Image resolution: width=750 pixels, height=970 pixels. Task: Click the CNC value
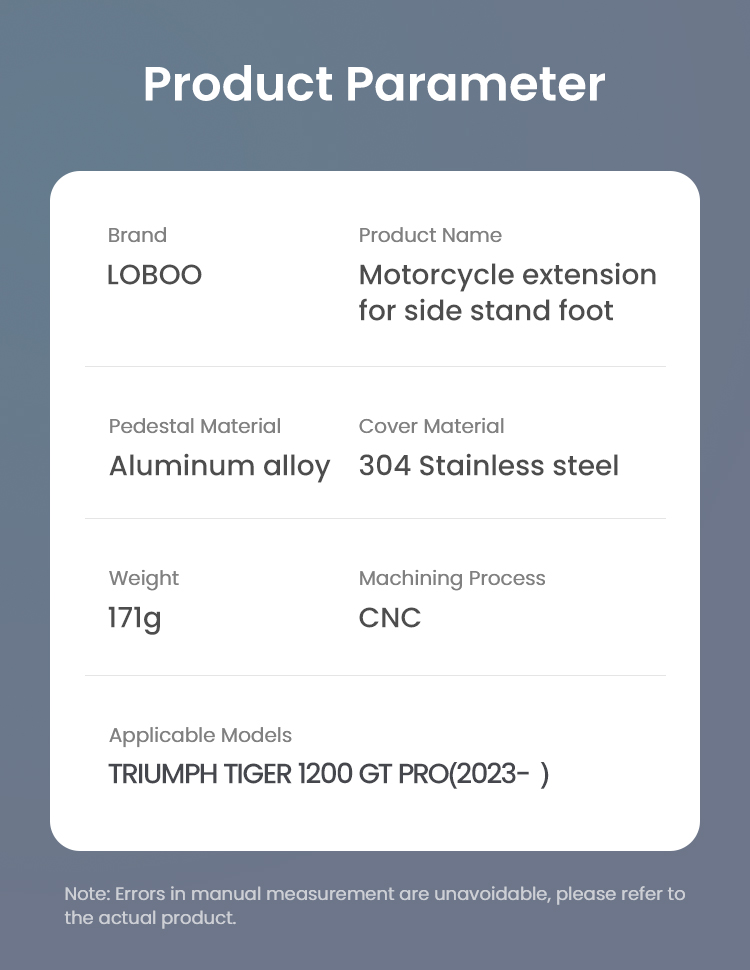click(390, 617)
